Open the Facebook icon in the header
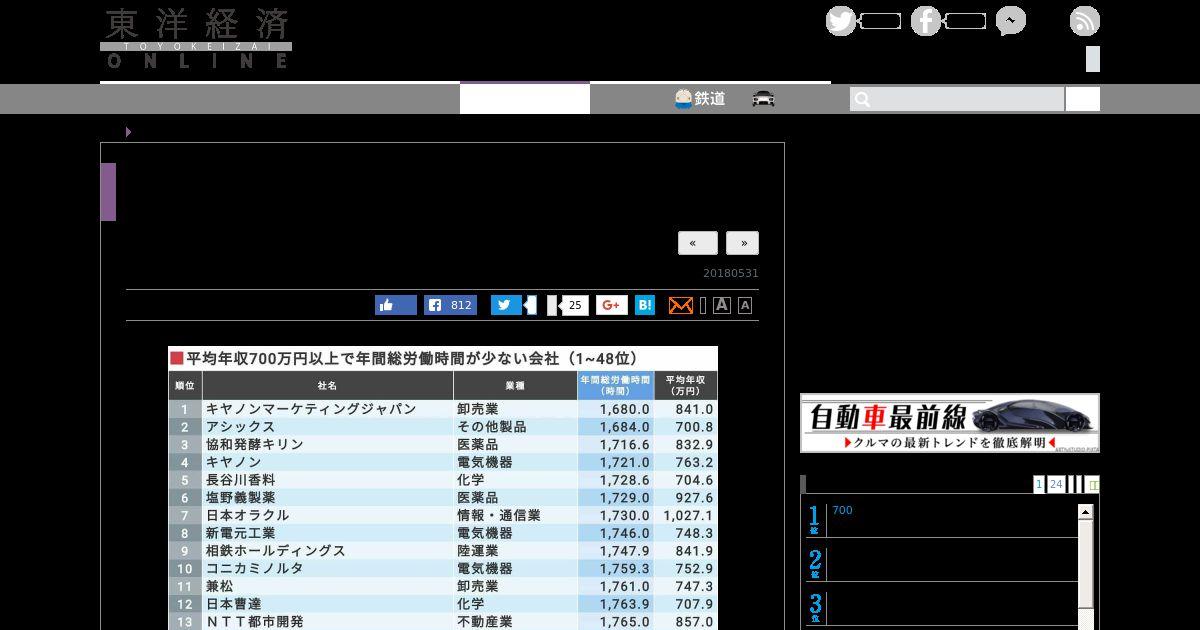 [926, 21]
